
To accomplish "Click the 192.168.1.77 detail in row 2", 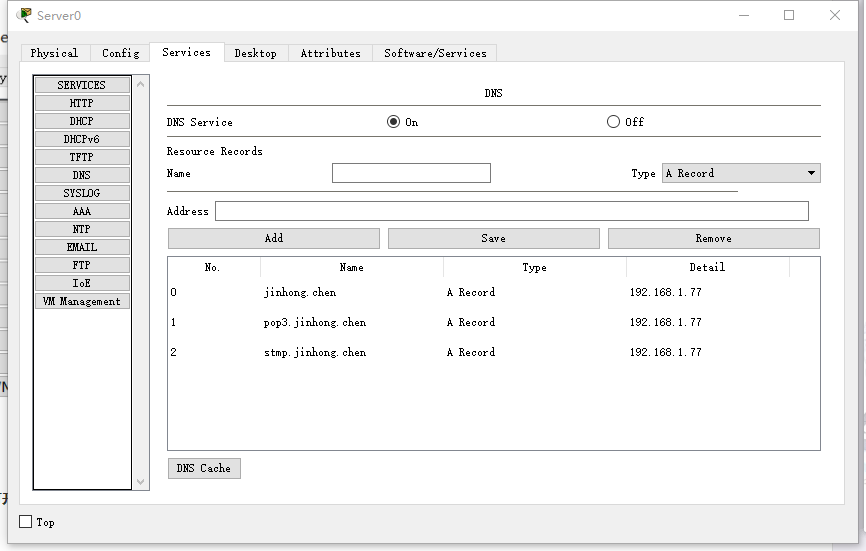I will 666,352.
